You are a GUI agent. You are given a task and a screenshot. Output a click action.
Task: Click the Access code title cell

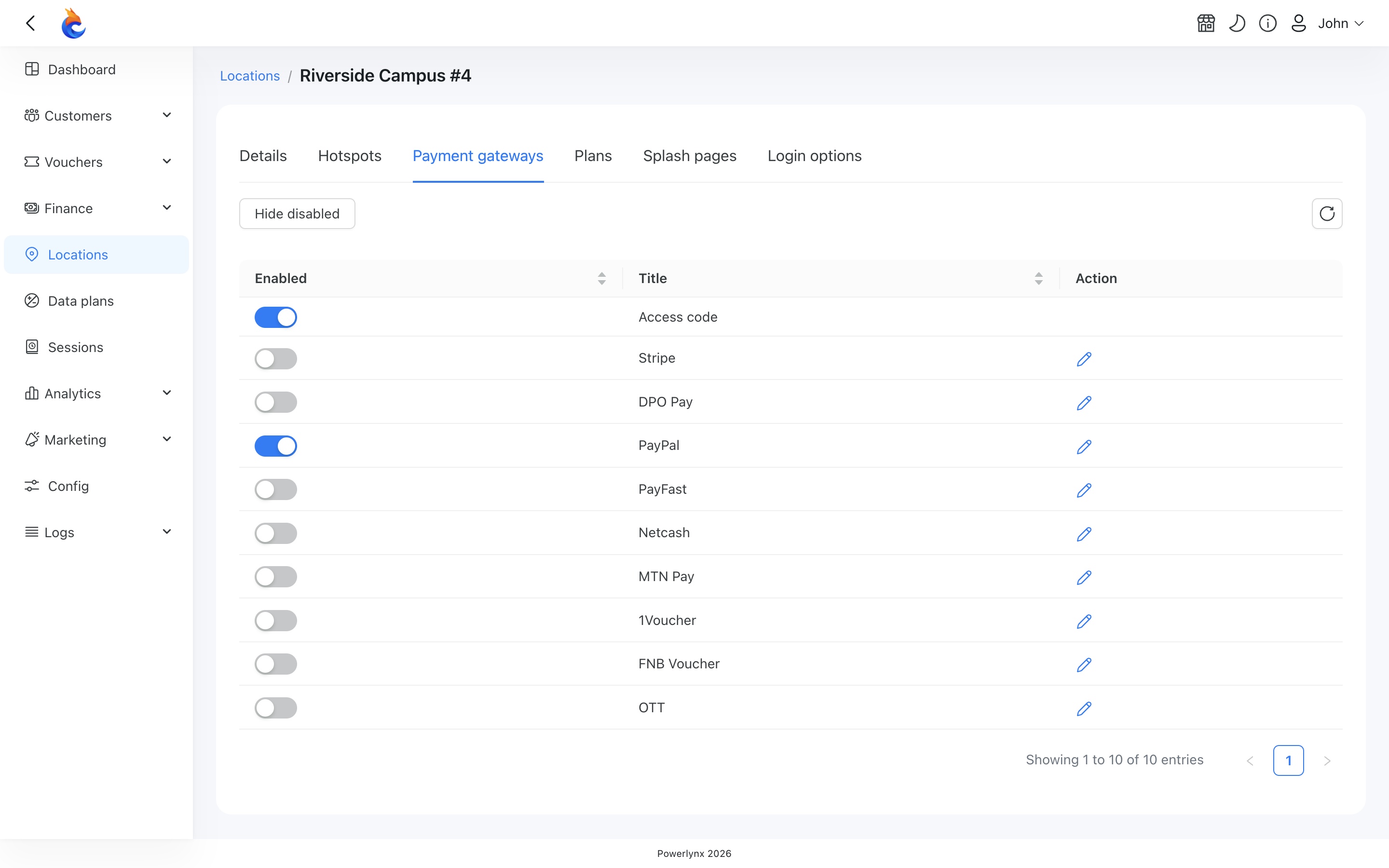click(x=678, y=317)
